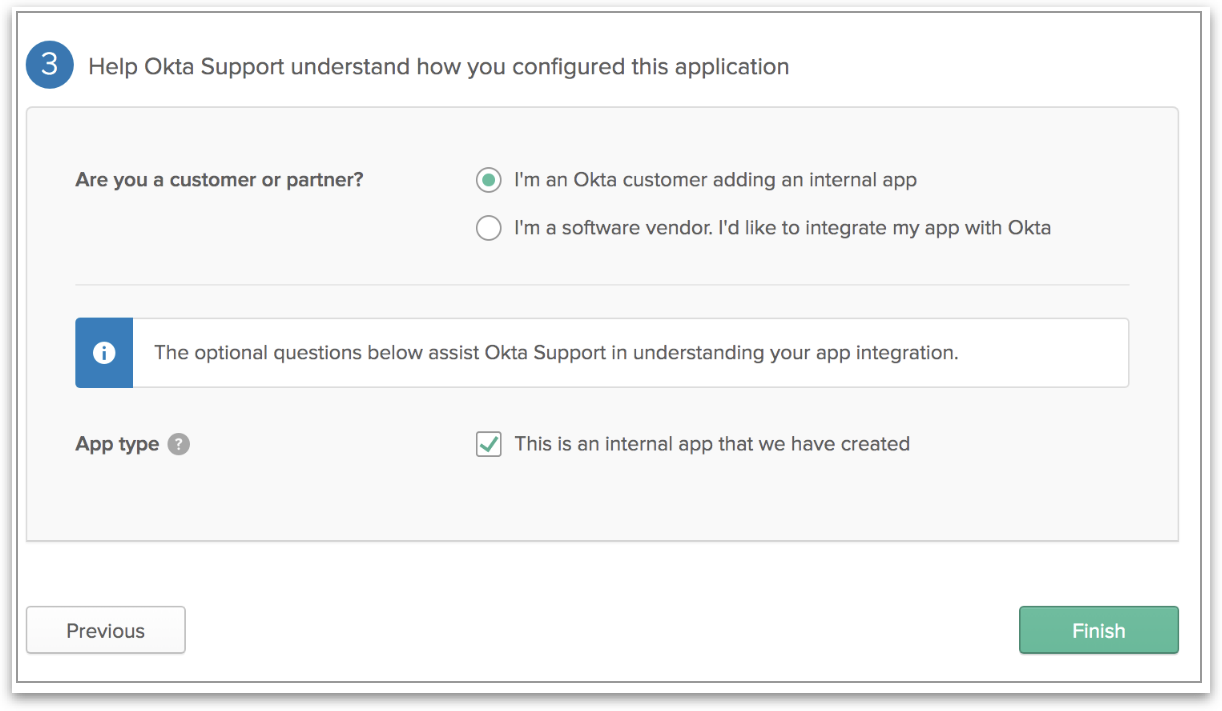Choose the software vendor radio button

tap(488, 229)
